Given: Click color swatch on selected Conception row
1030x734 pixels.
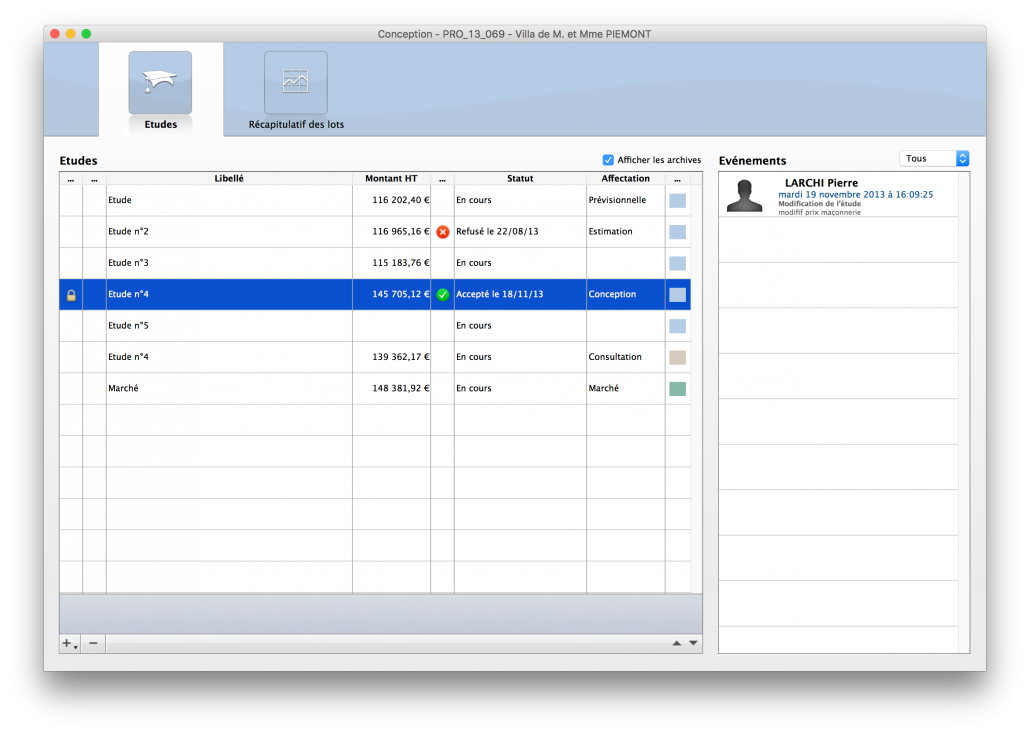Looking at the screenshot, I should 677,295.
